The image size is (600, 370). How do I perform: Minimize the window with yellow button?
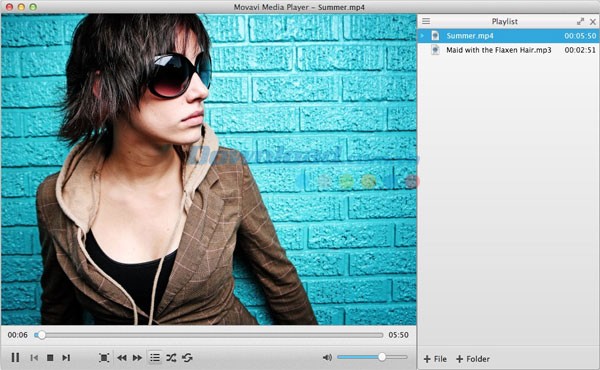click(21, 7)
